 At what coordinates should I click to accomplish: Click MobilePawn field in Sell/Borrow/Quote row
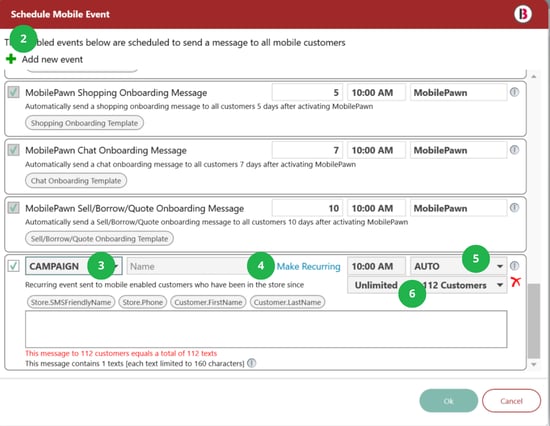458,208
